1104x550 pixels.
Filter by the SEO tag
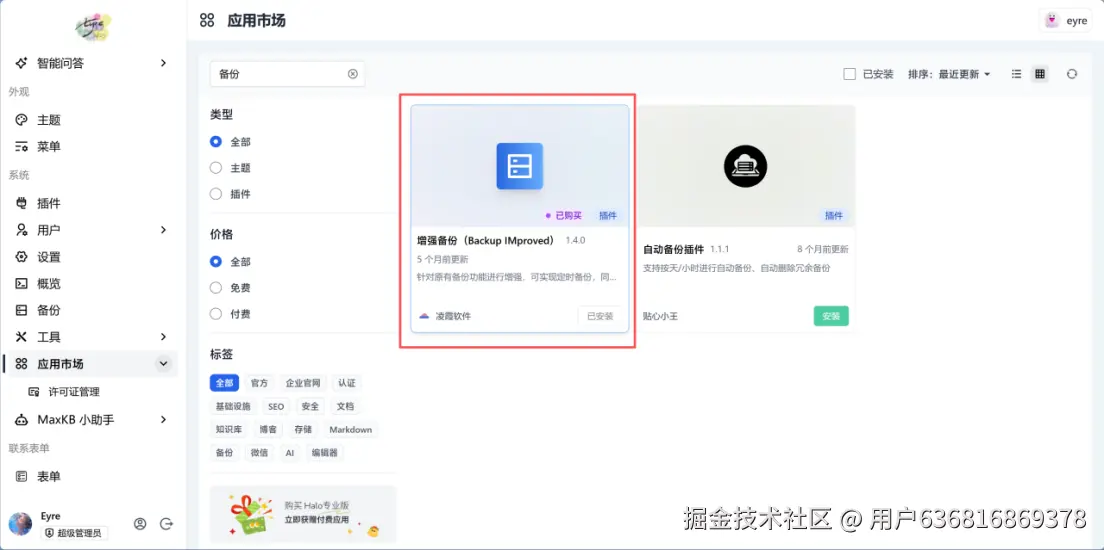tap(276, 406)
